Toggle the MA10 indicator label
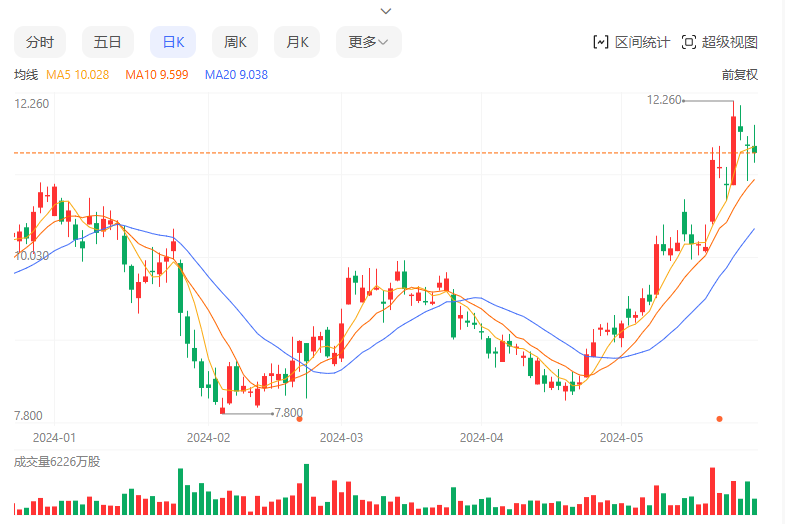 tap(156, 75)
